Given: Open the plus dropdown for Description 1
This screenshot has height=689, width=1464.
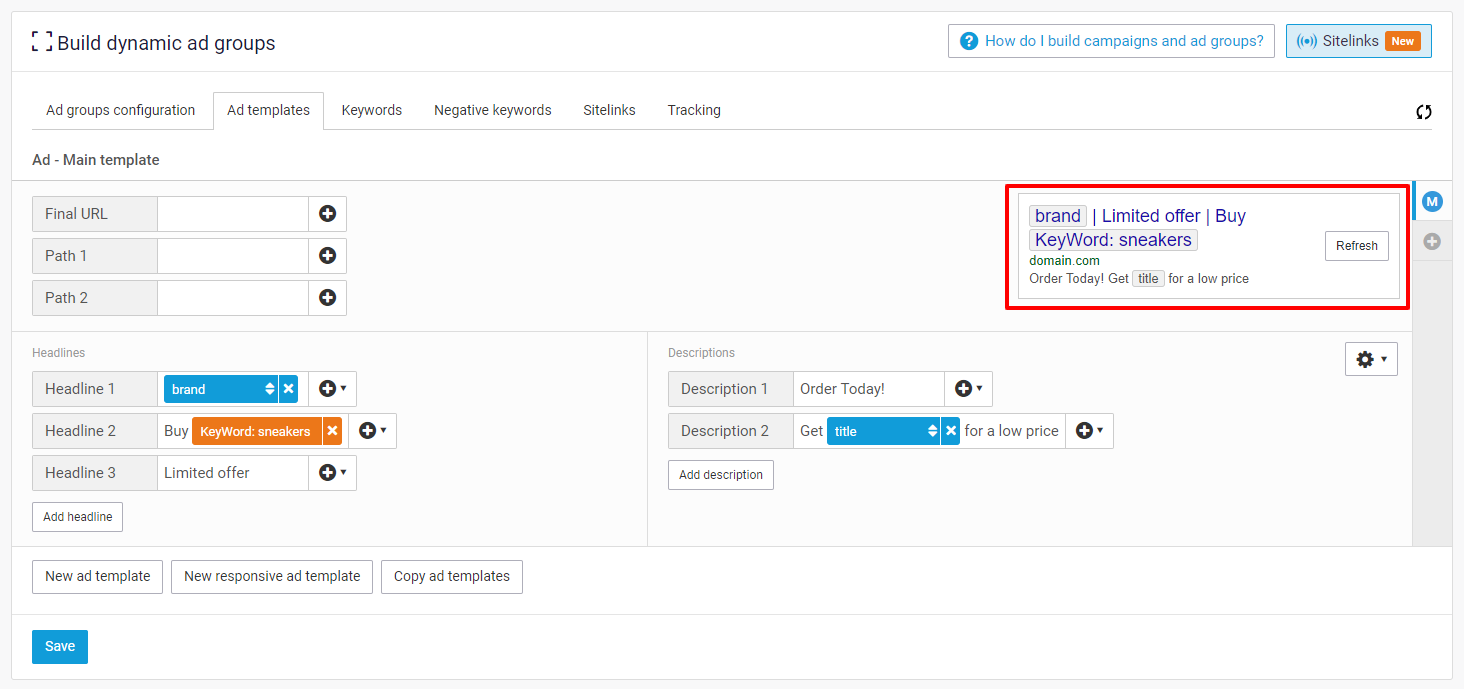Looking at the screenshot, I should coord(968,389).
